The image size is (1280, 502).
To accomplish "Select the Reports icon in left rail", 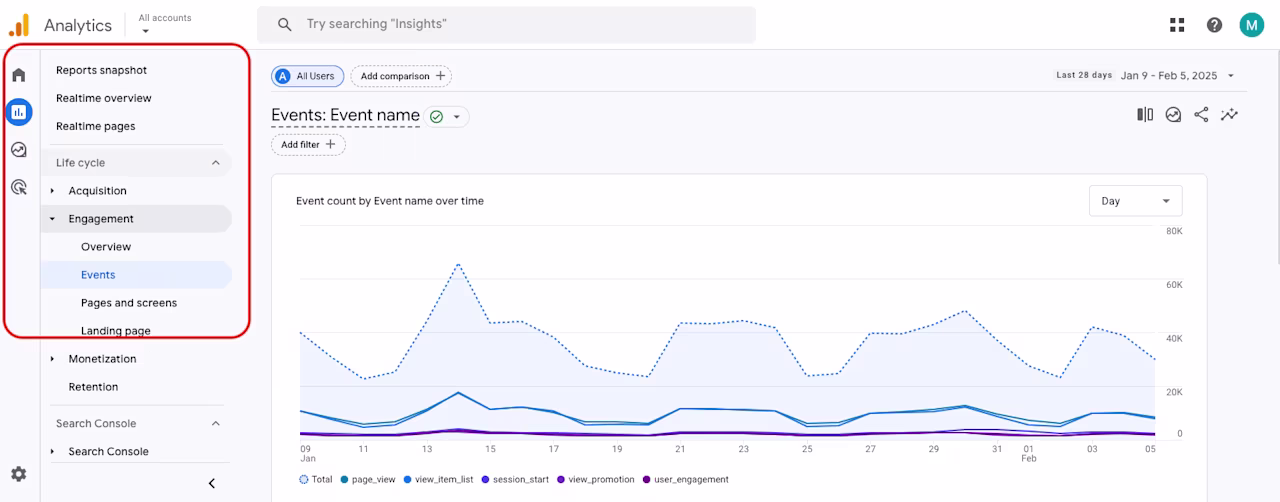I will [18, 112].
